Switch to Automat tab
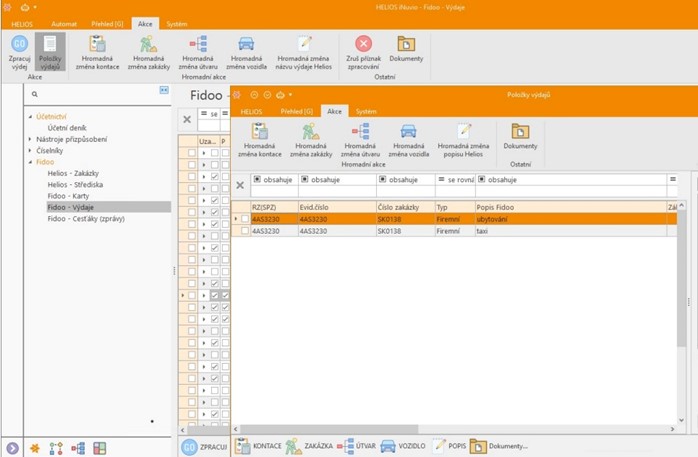This screenshot has width=698, height=457. tap(64, 24)
